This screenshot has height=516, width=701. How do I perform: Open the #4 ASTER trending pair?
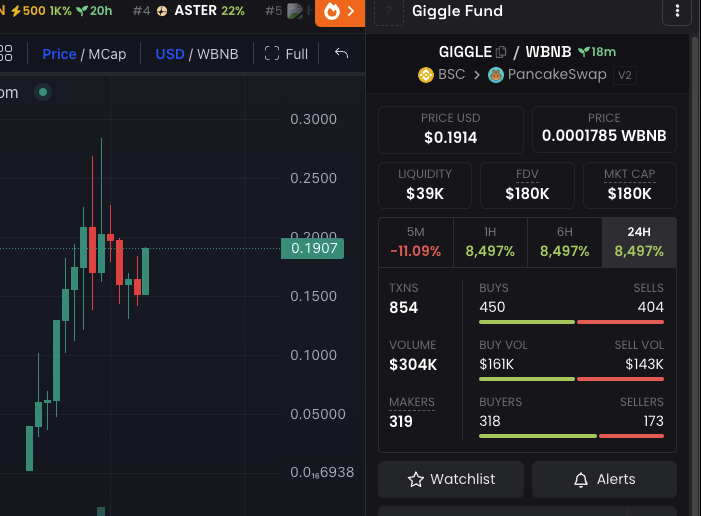point(189,11)
